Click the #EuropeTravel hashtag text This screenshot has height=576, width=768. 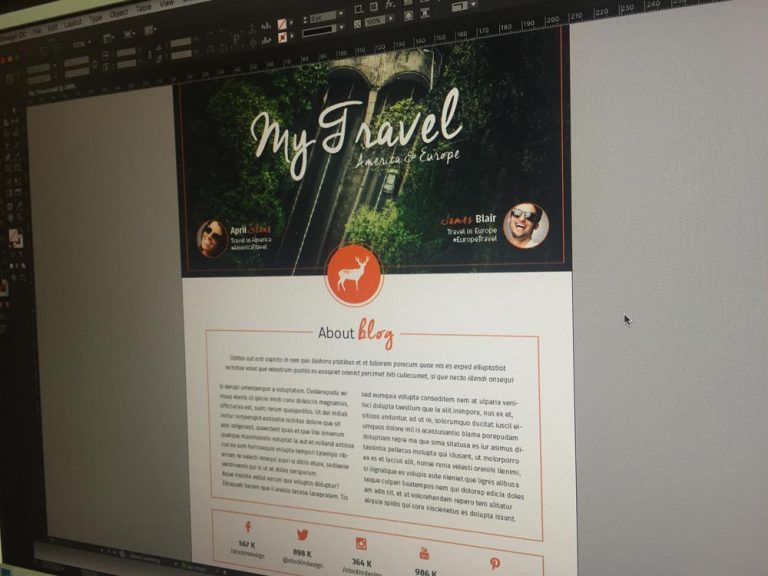[x=474, y=239]
